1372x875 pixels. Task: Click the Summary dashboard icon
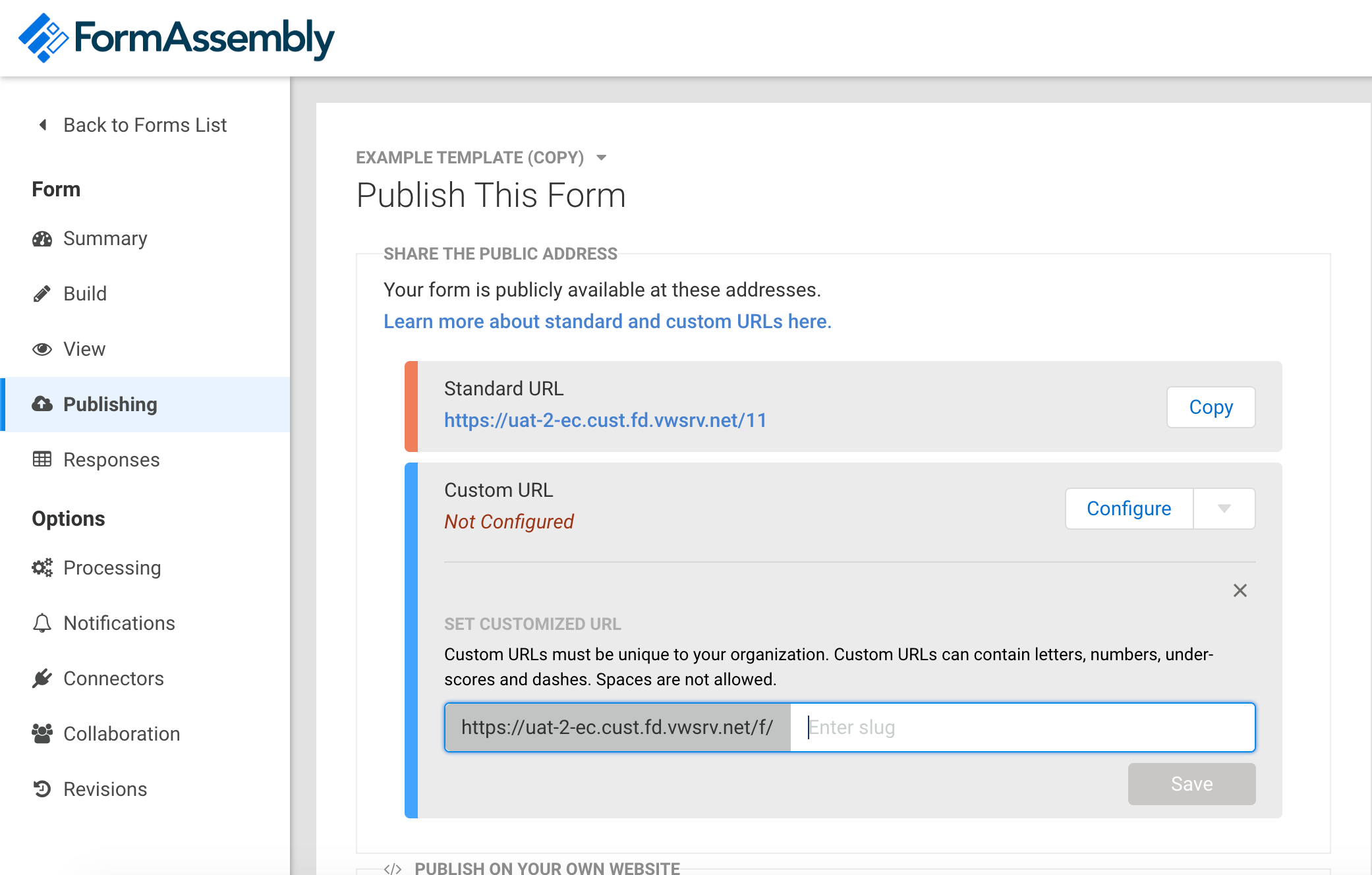[x=42, y=239]
